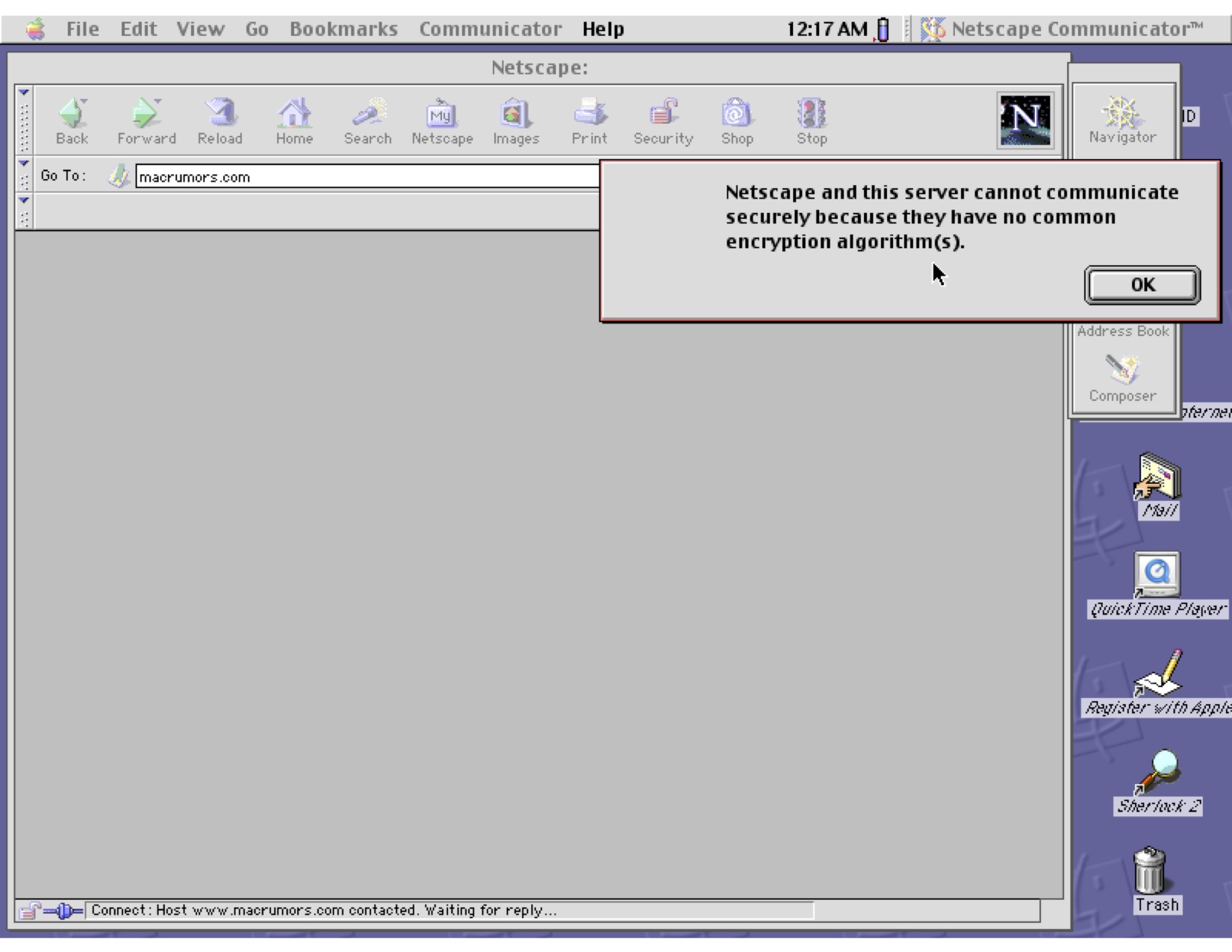
Task: Collapse the personal toolbar triangle
Action: click(x=24, y=200)
